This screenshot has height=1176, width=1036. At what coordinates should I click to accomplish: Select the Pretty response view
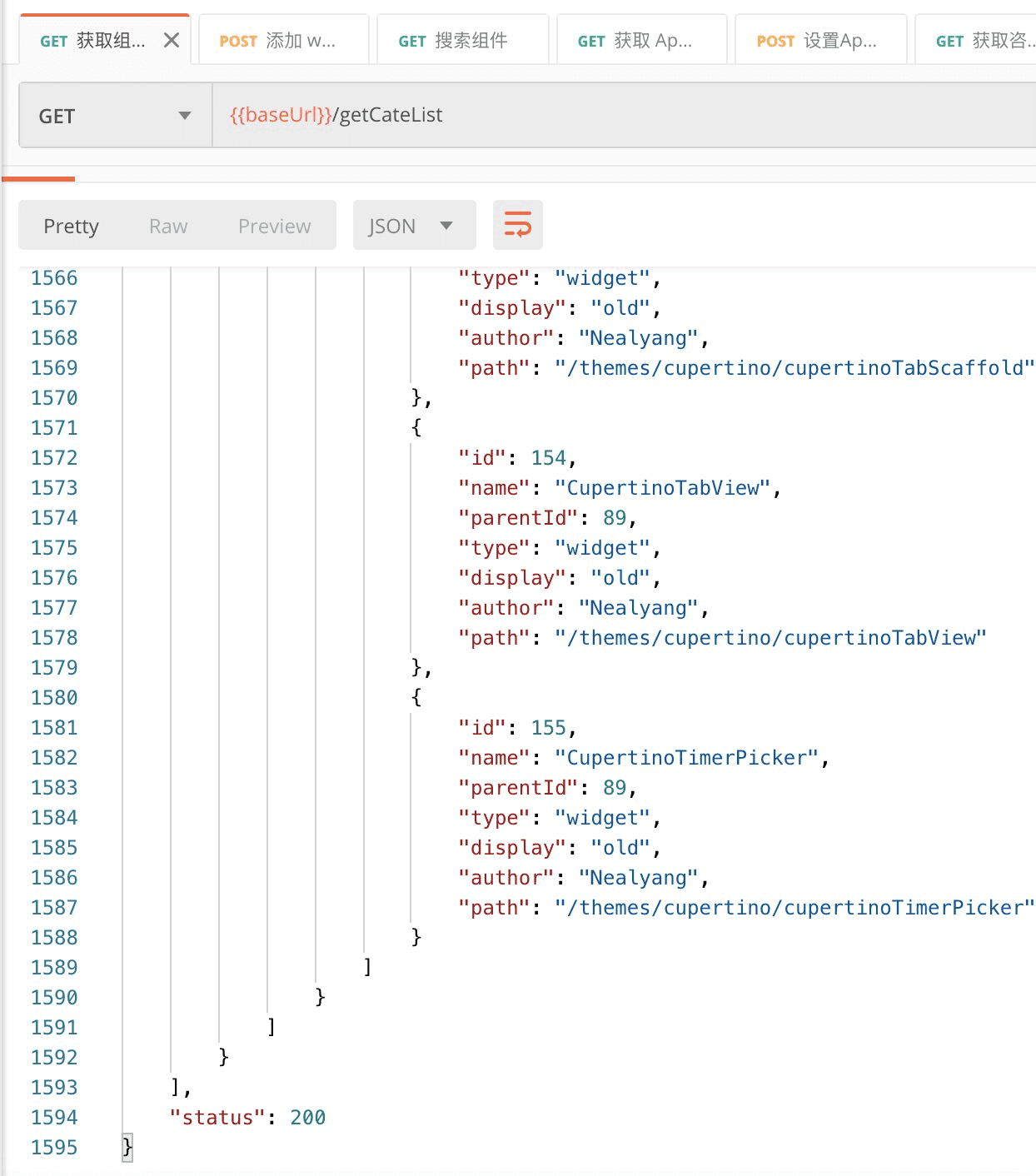pyautogui.click(x=72, y=226)
